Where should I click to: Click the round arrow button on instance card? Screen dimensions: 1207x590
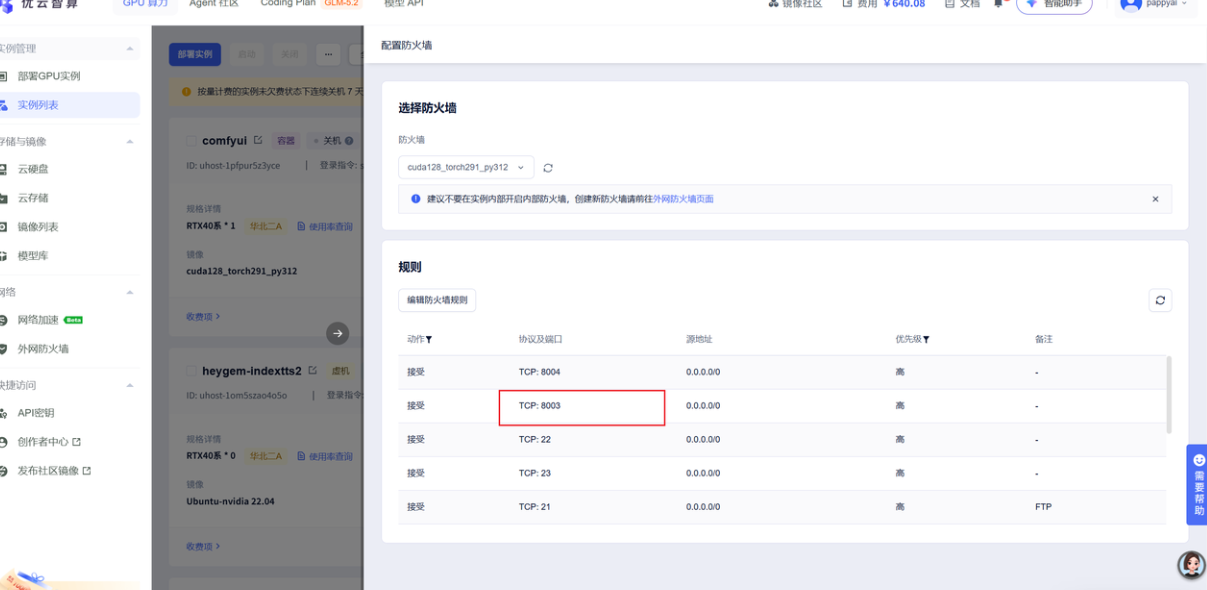338,333
